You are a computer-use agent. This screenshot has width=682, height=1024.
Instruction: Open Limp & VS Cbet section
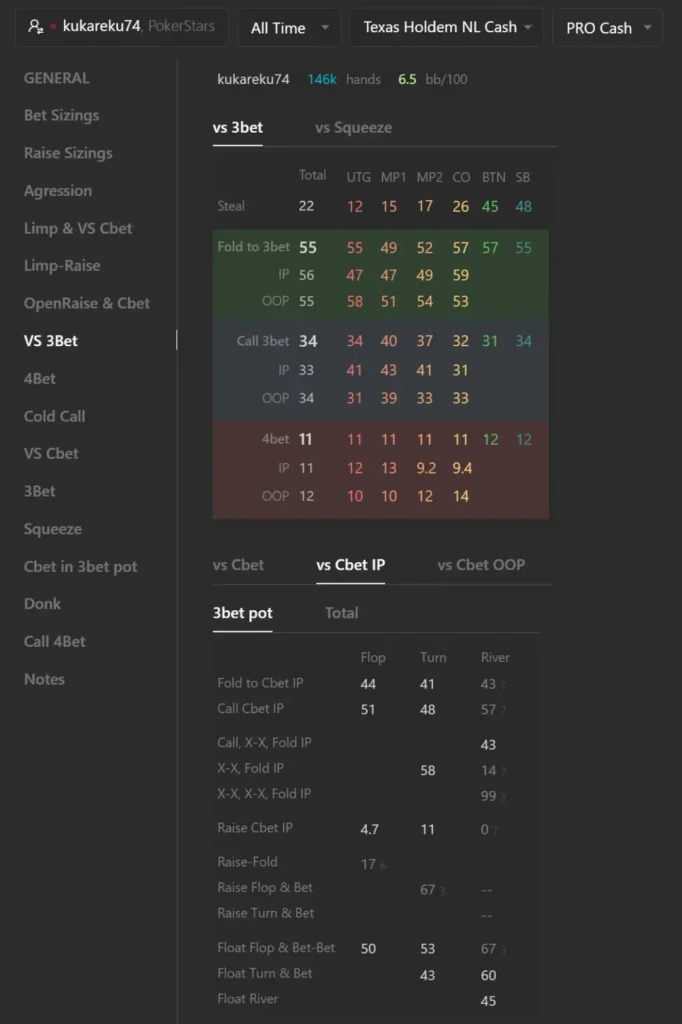[x=78, y=229]
